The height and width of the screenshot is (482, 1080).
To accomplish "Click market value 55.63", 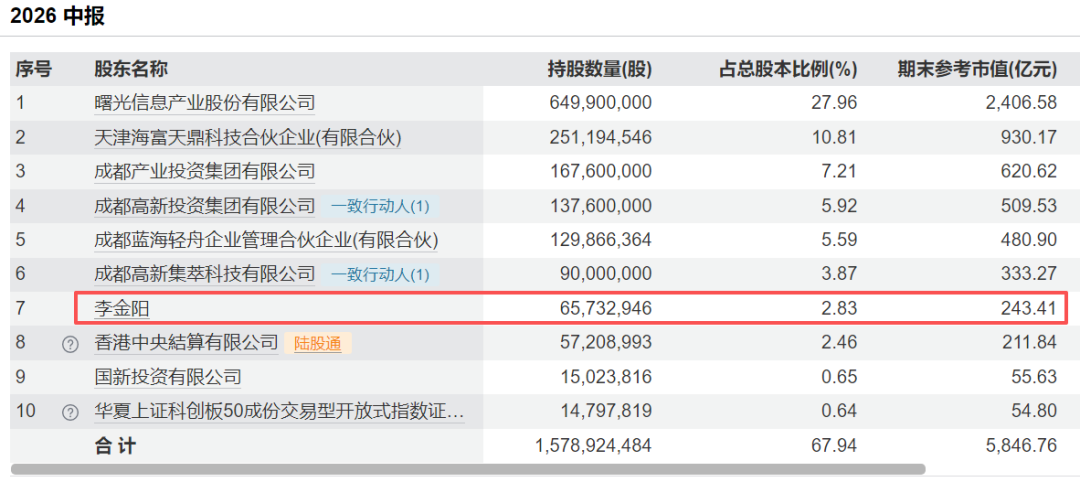I will (1035, 377).
